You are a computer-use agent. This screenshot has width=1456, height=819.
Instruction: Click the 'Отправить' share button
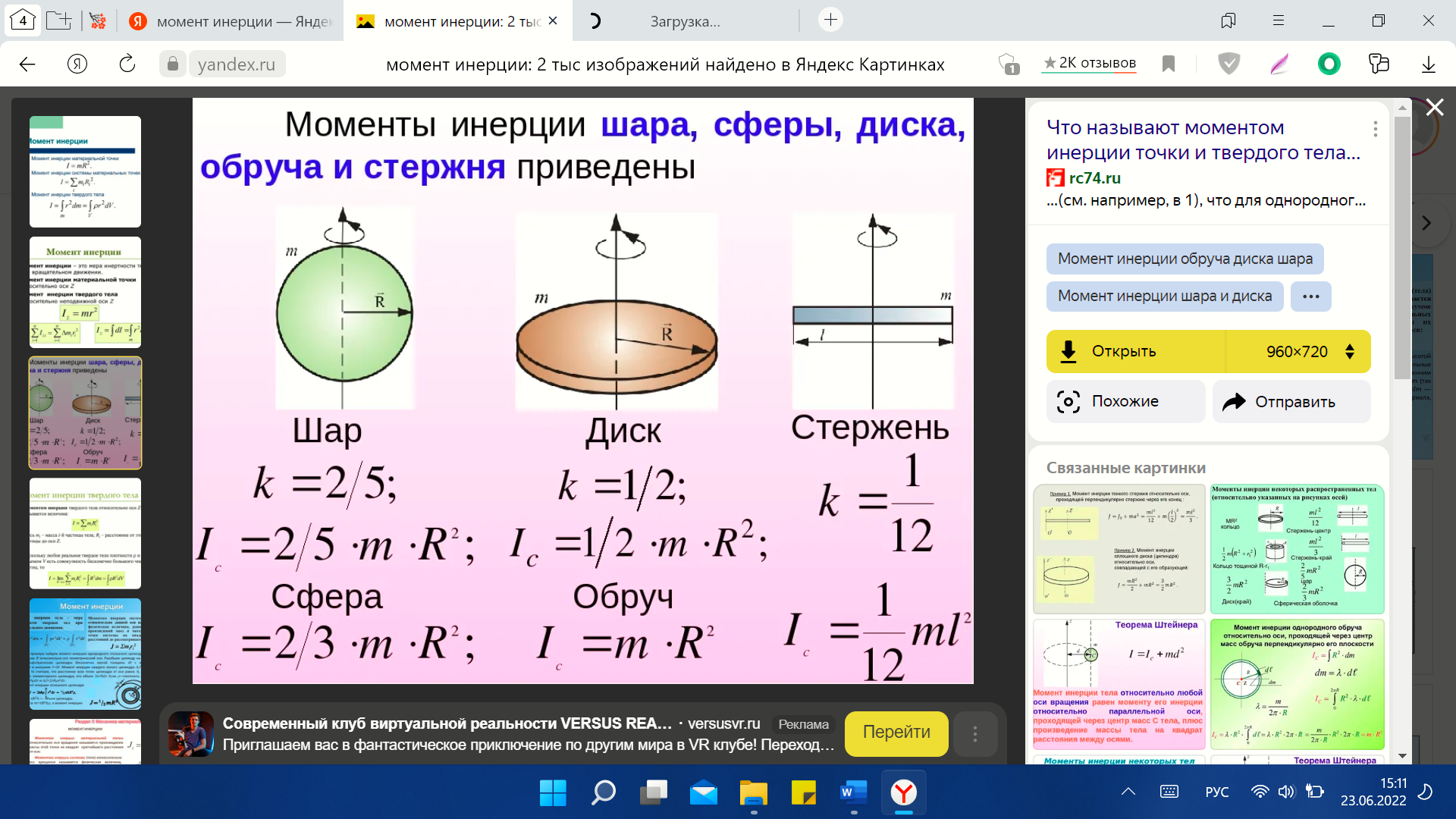coord(1291,401)
